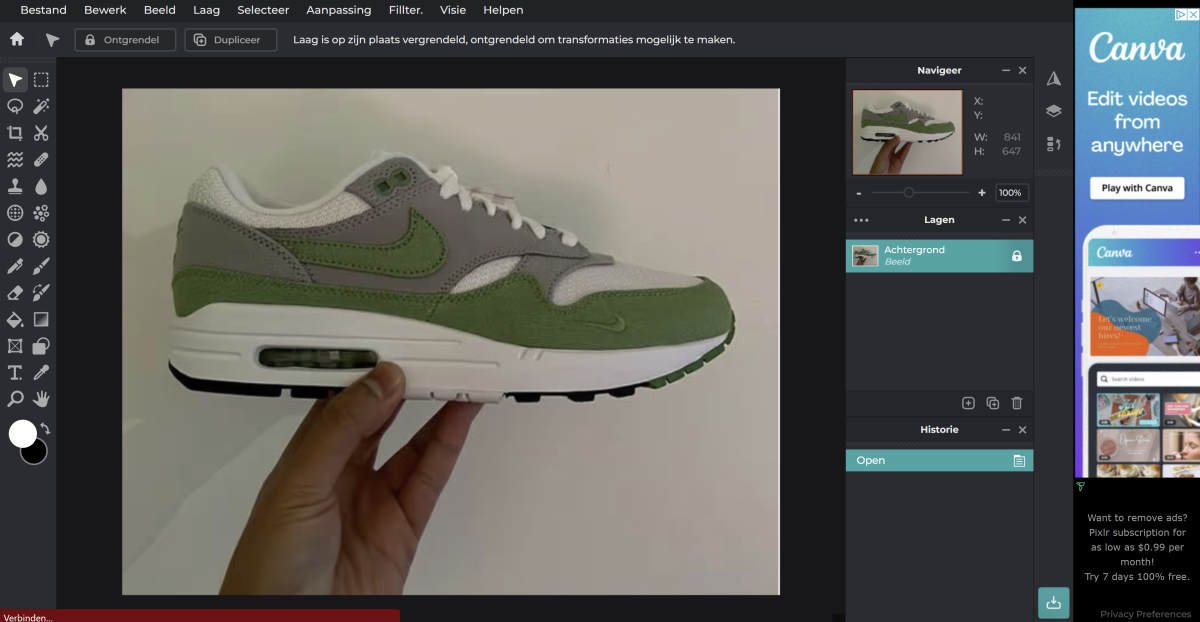Screen dimensions: 1200x622
Task: Pick the Clone Stamp tool
Action: [15, 186]
